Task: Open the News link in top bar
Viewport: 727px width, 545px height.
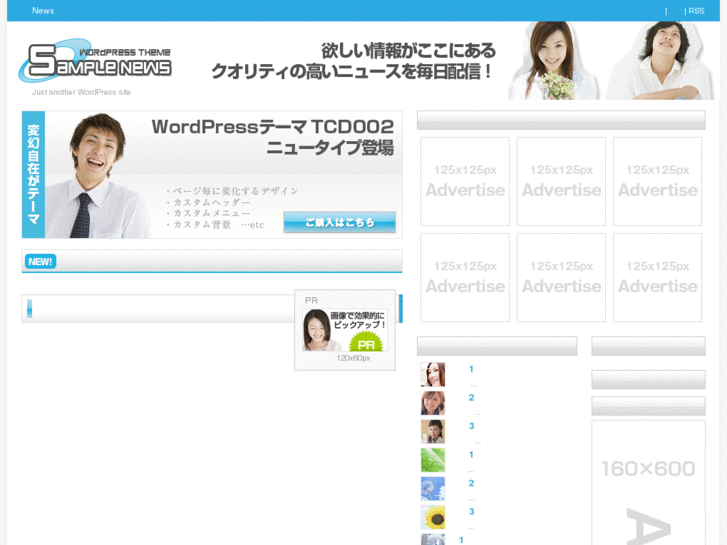Action: click(43, 11)
